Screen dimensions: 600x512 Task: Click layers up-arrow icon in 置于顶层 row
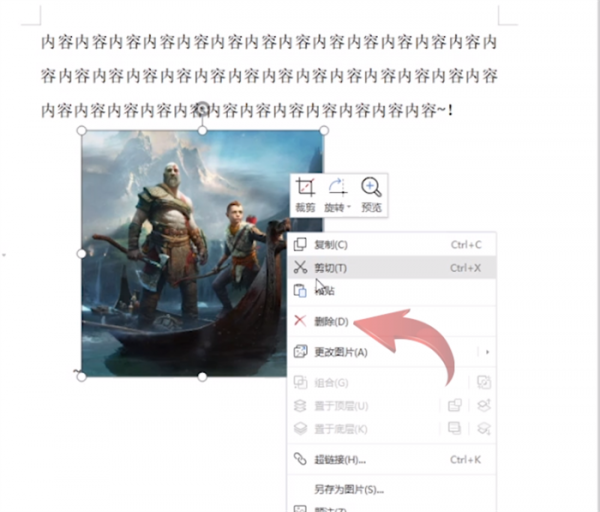pyautogui.click(x=484, y=405)
